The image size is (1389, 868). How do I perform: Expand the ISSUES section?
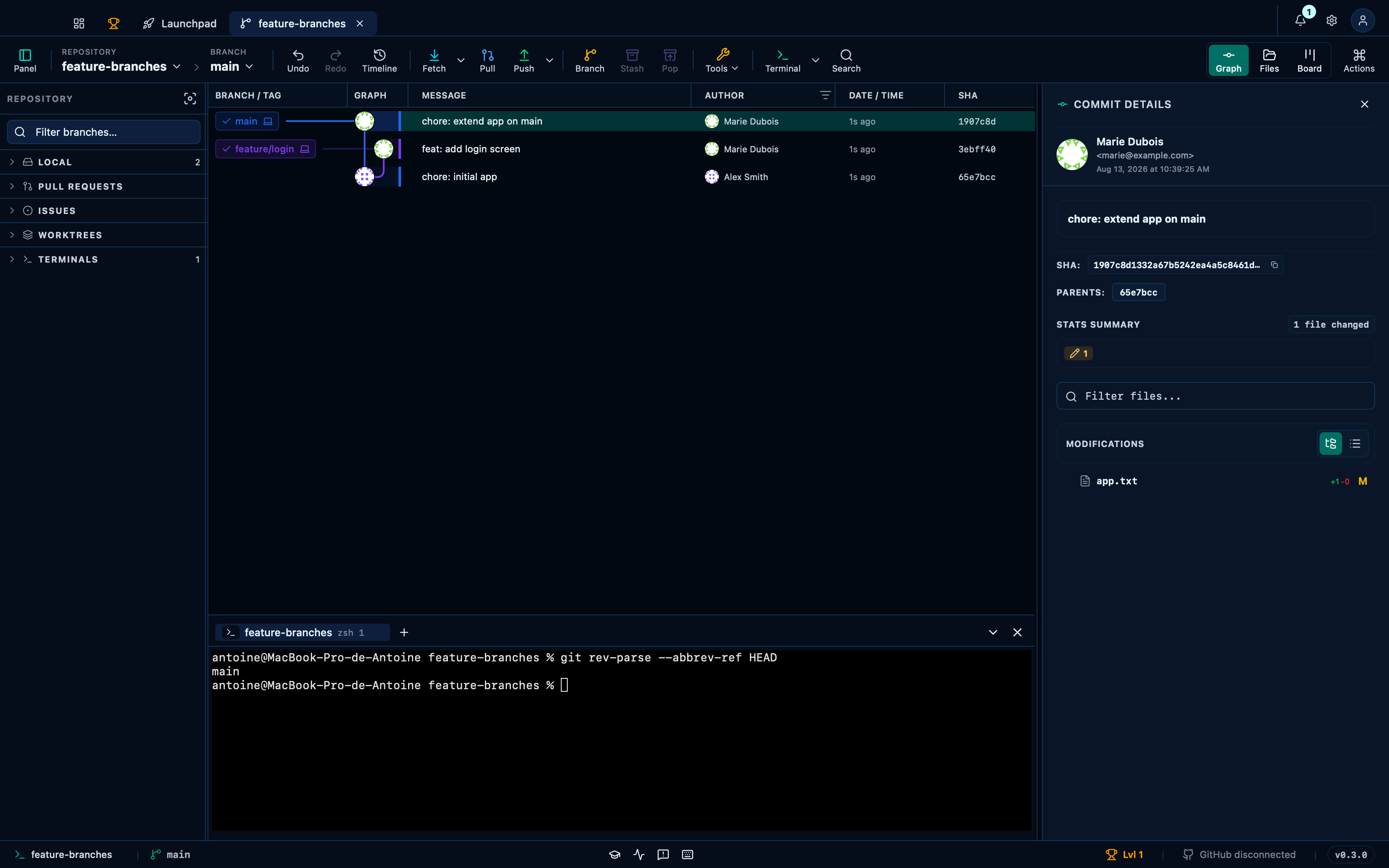(104, 210)
